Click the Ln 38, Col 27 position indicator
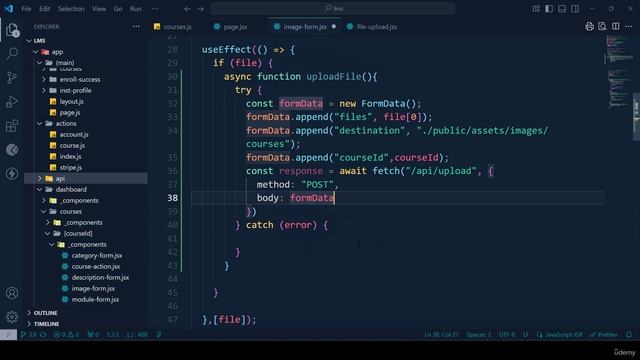The width and height of the screenshot is (640, 360). point(441,335)
